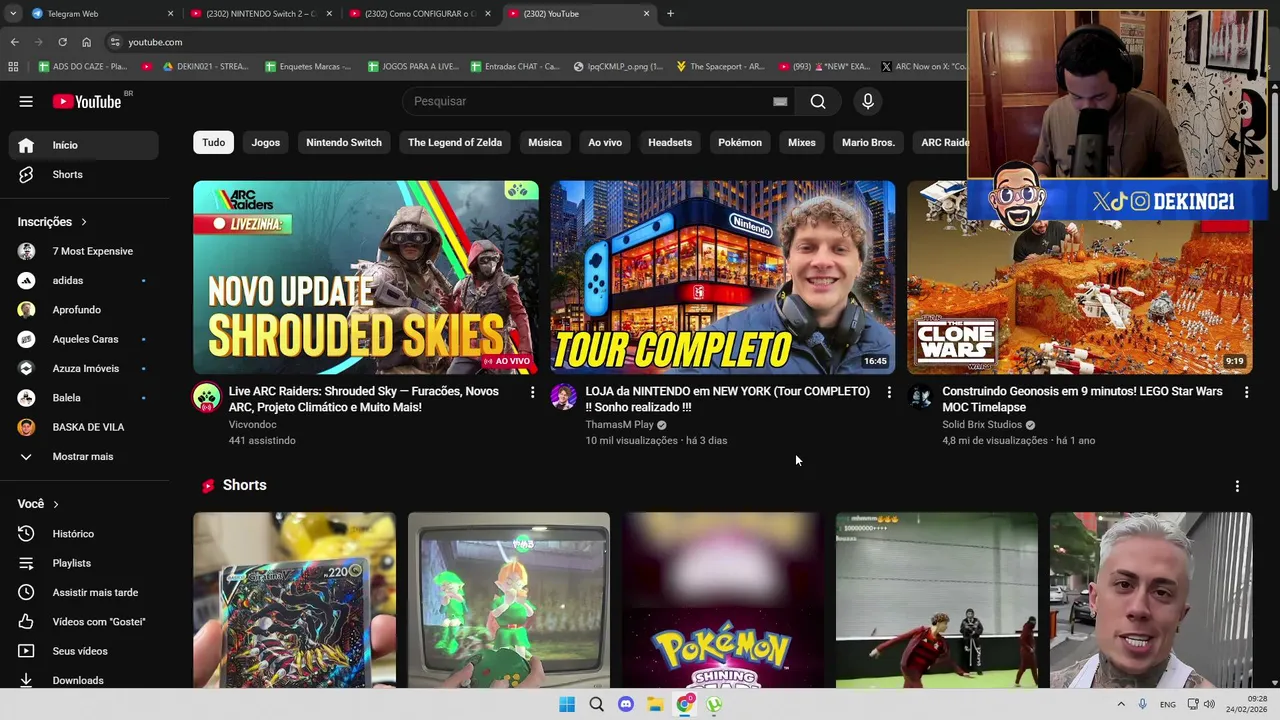Expand Mostrar mais subscriptions
Screen dimensions: 1280x720
click(x=84, y=456)
